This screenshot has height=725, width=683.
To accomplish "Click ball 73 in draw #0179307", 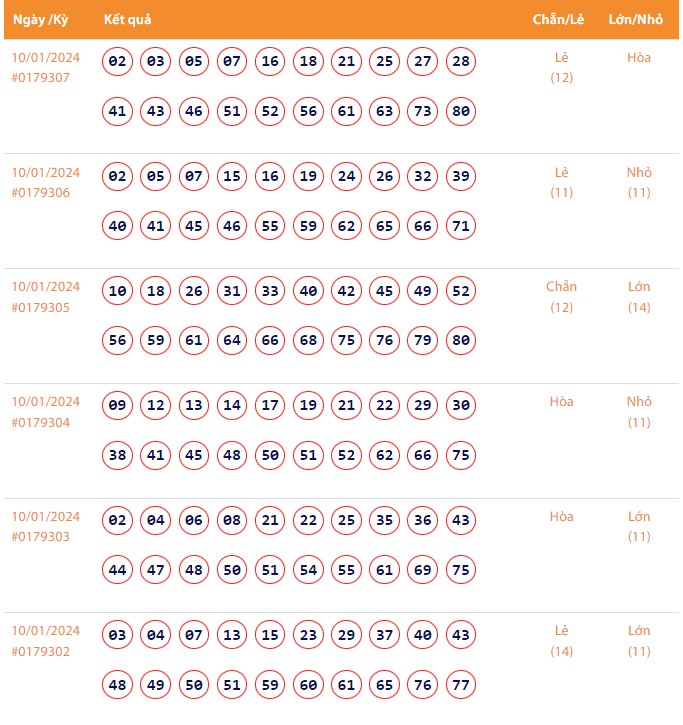I will click(423, 111).
